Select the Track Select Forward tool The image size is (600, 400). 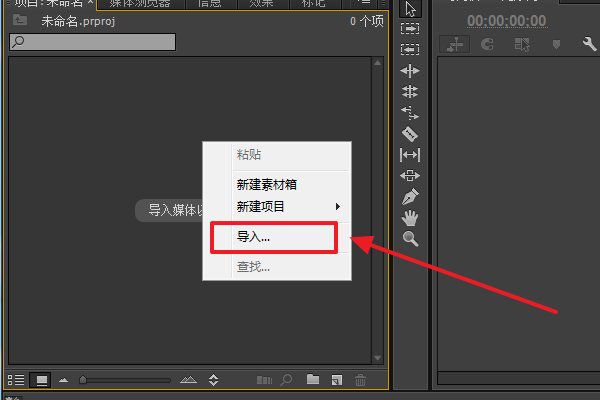click(410, 29)
